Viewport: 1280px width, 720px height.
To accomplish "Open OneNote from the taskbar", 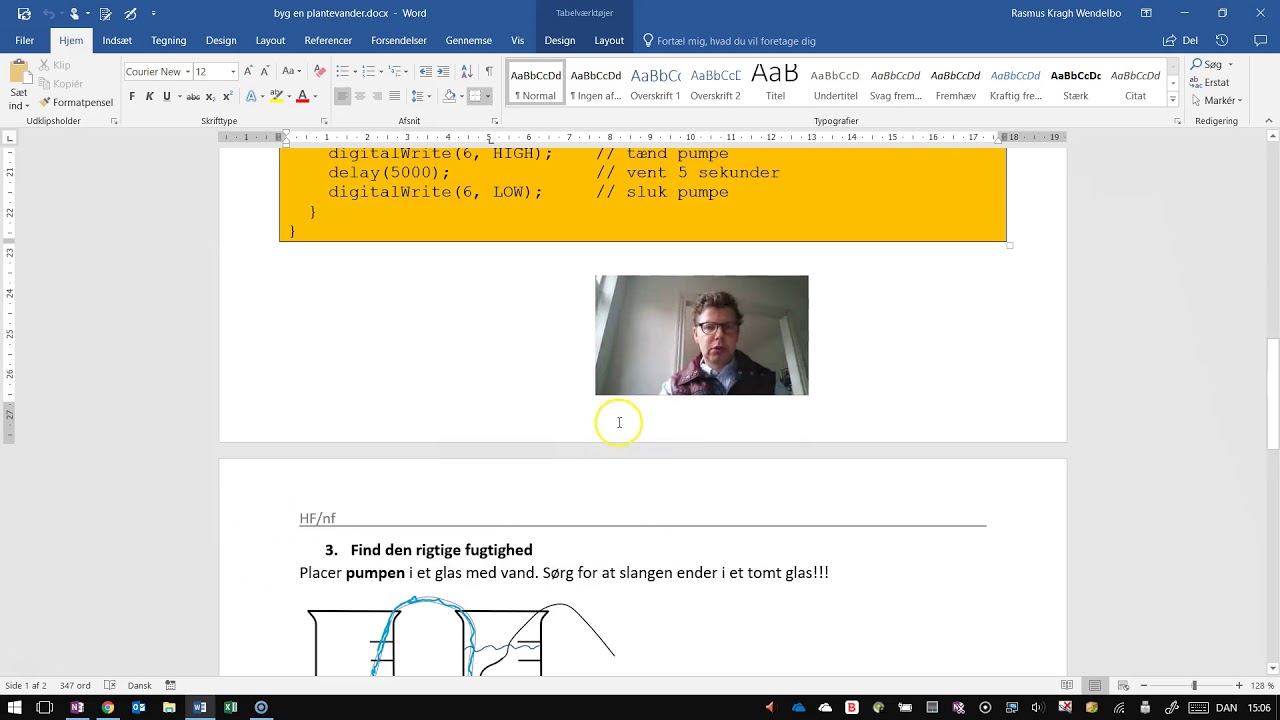I will click(77, 707).
